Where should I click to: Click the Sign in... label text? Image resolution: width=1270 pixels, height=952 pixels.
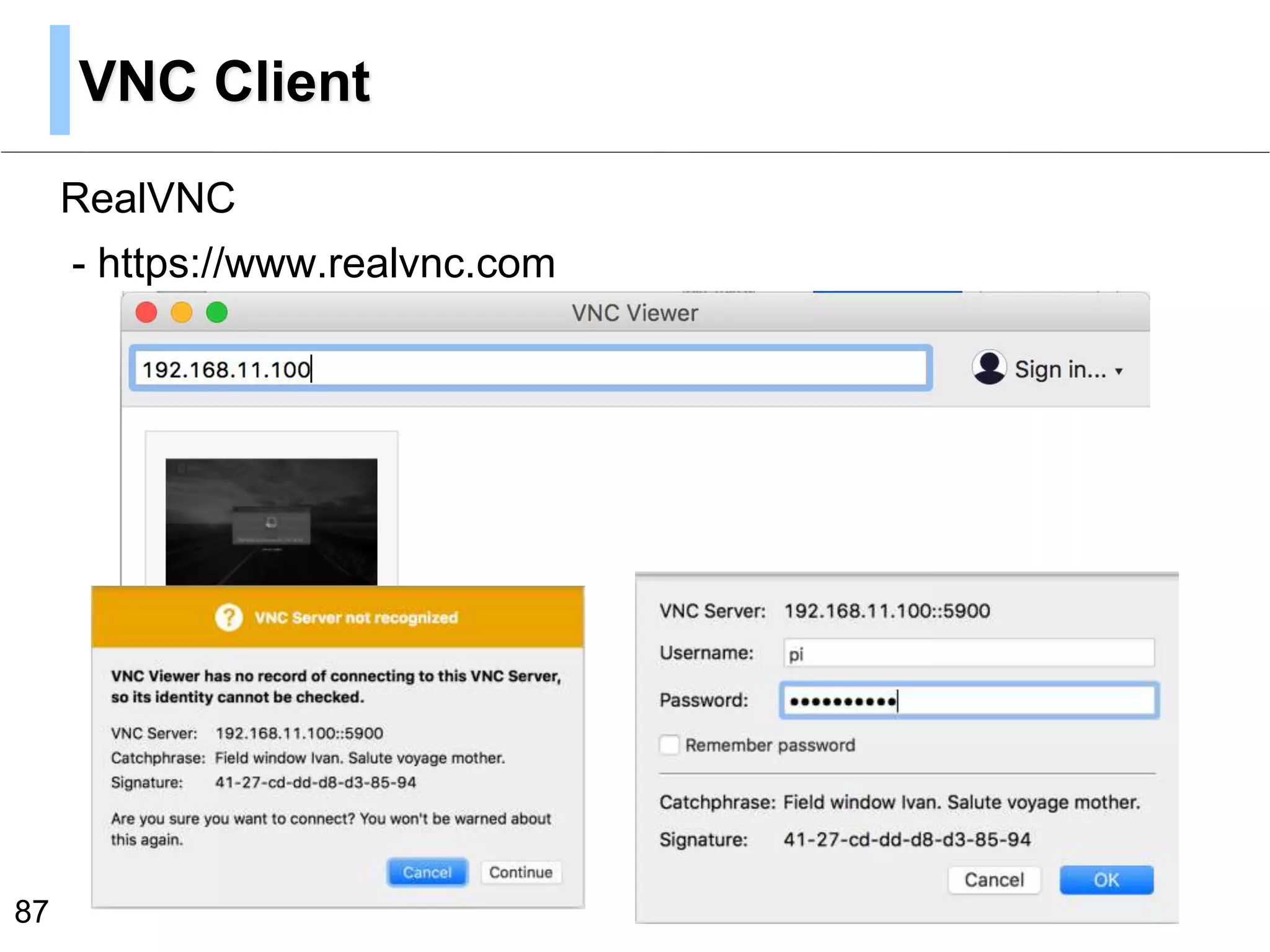[1060, 369]
